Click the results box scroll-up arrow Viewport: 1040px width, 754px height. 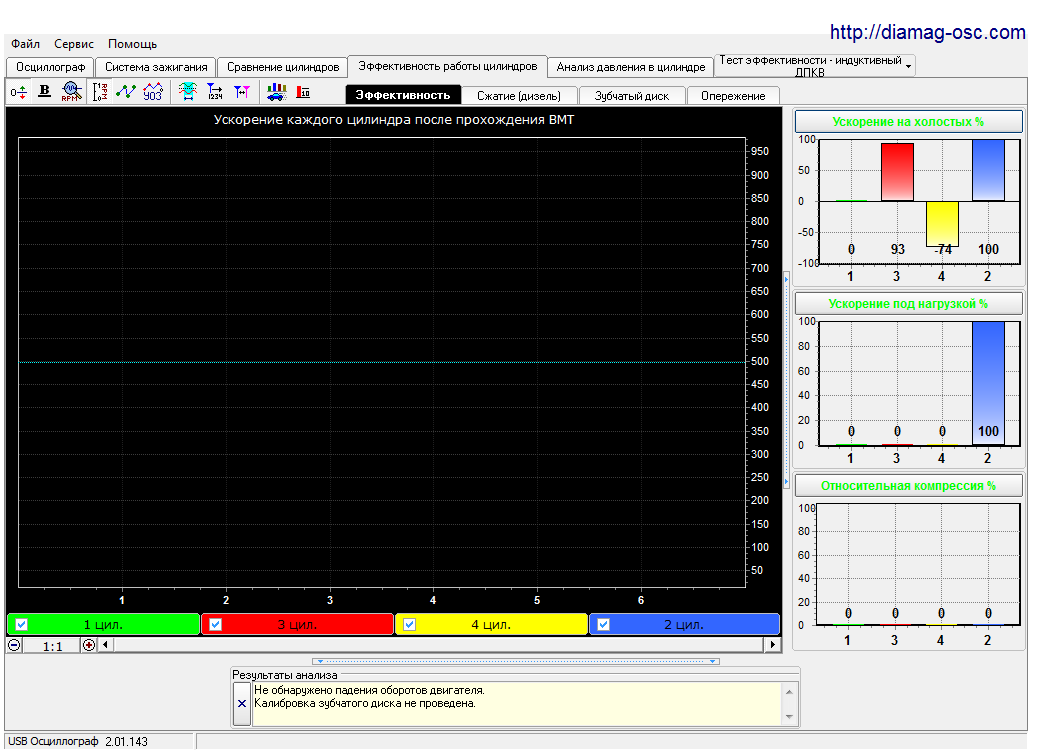click(x=789, y=692)
